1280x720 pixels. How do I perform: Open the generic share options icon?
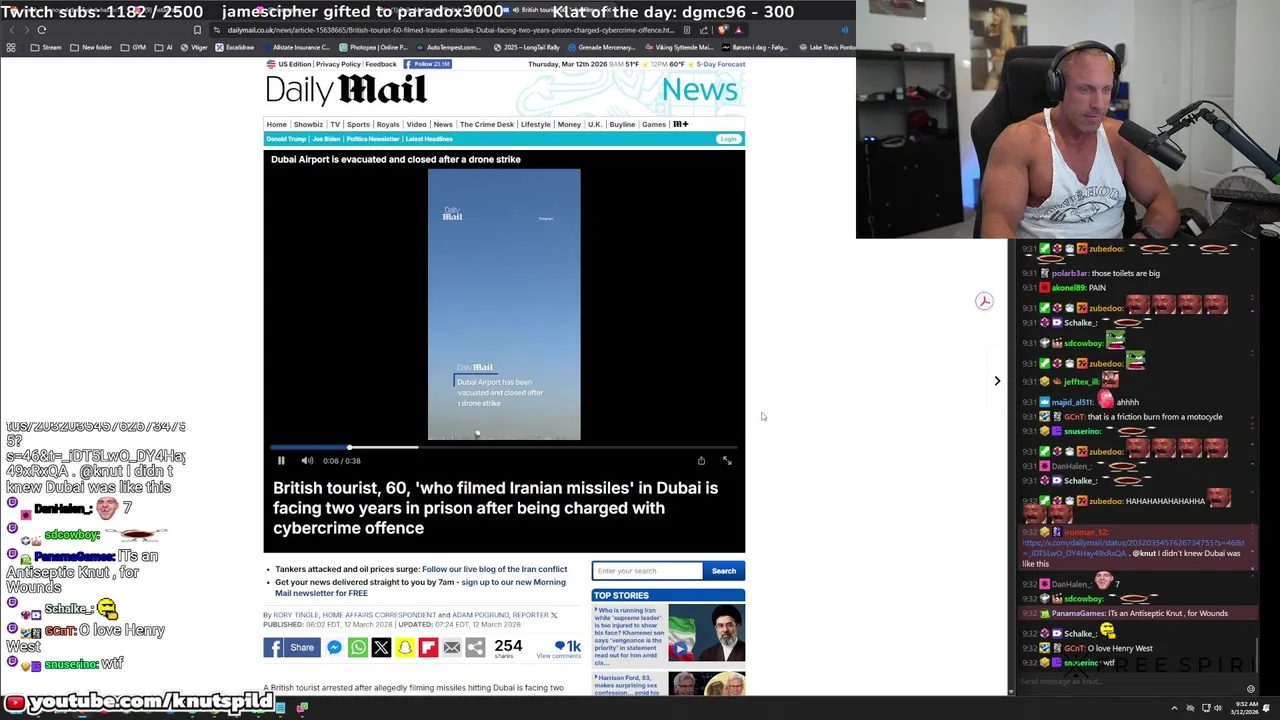[475, 647]
